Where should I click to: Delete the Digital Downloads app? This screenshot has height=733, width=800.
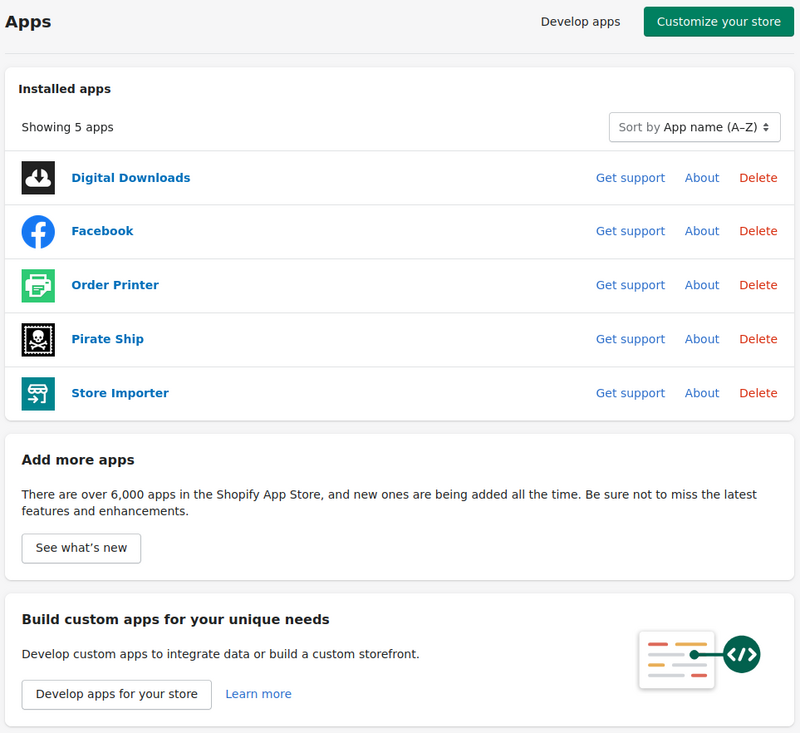(x=758, y=178)
